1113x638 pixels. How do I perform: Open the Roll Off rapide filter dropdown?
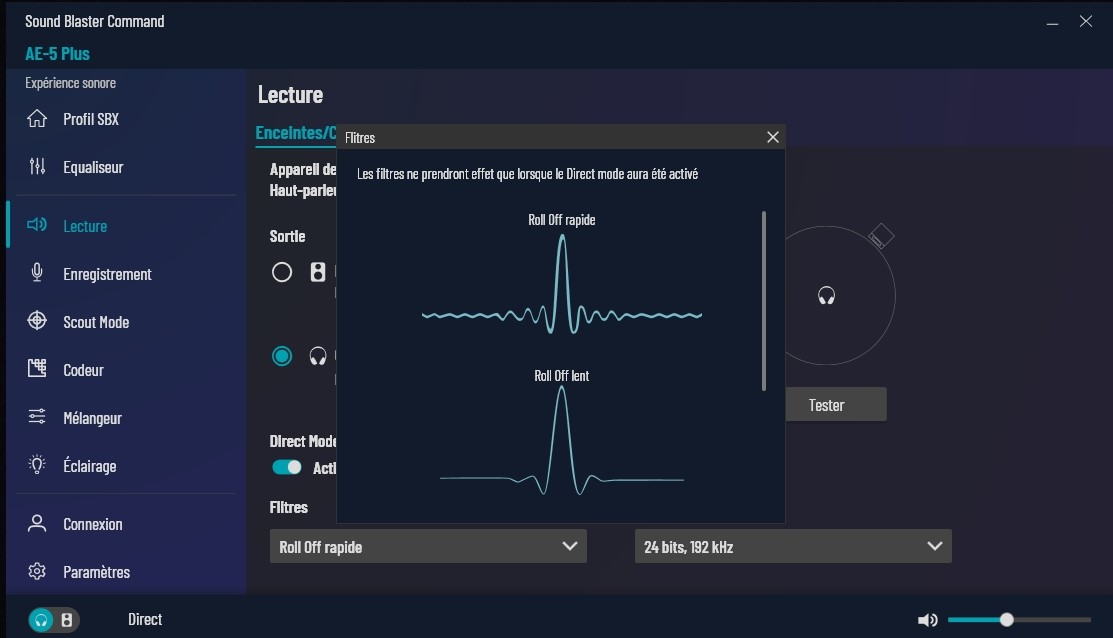click(428, 546)
